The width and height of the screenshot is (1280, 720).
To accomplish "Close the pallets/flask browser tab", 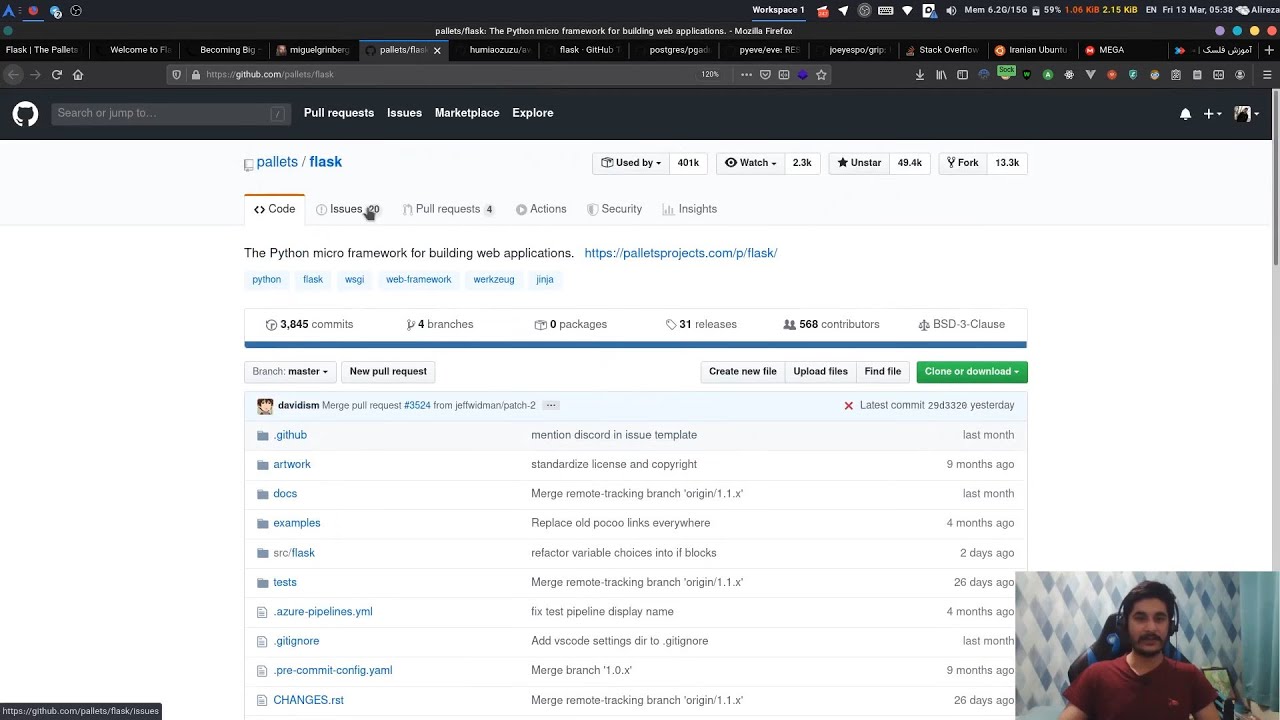I will (437, 50).
